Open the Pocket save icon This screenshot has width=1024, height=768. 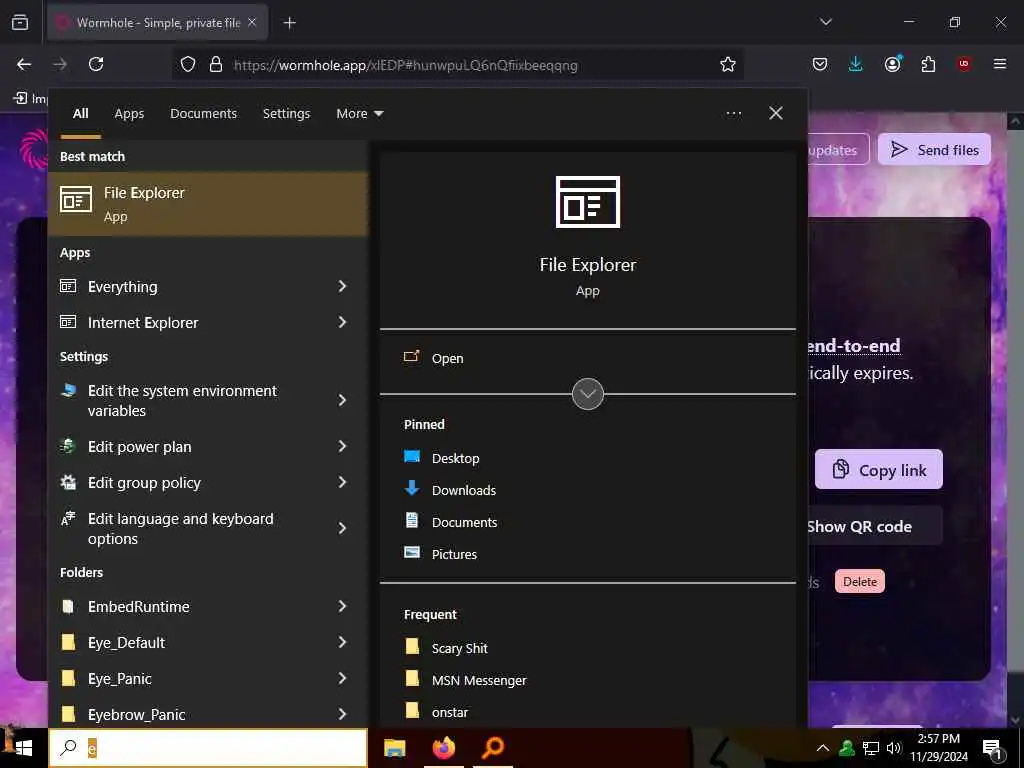820,64
